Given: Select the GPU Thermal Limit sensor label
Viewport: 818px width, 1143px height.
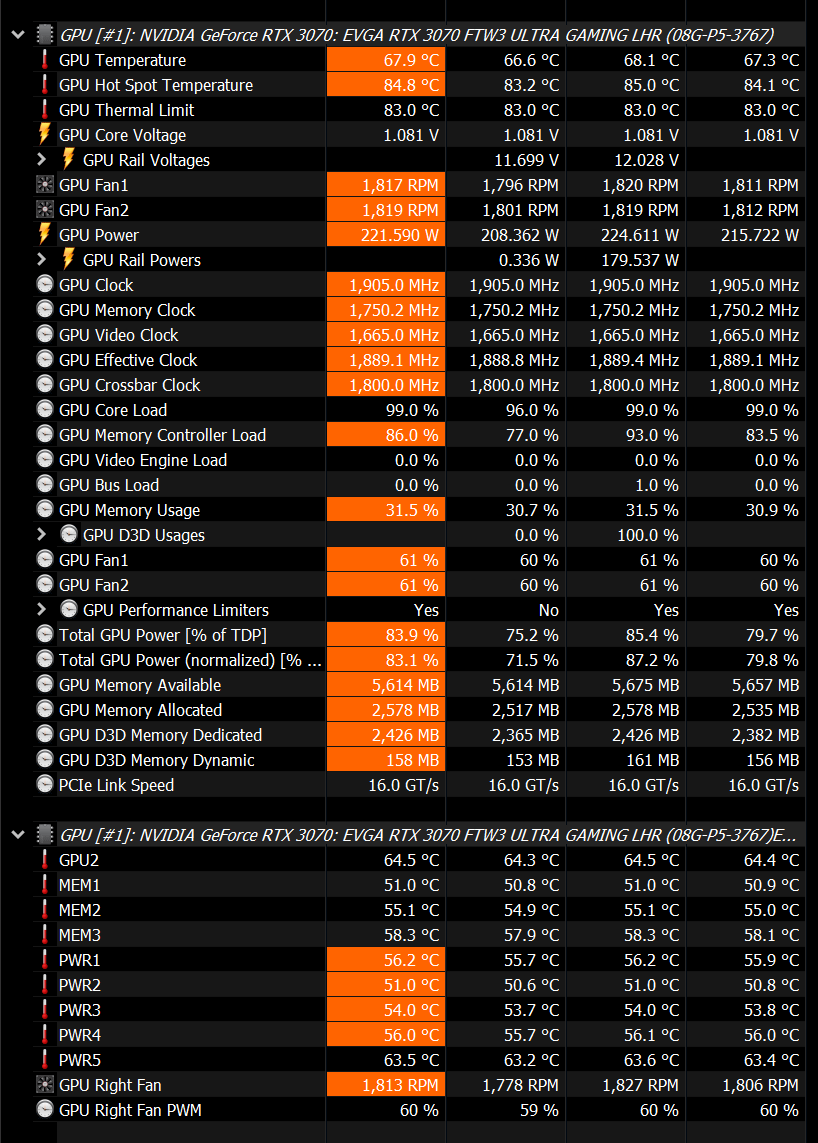Looking at the screenshot, I should (x=126, y=110).
